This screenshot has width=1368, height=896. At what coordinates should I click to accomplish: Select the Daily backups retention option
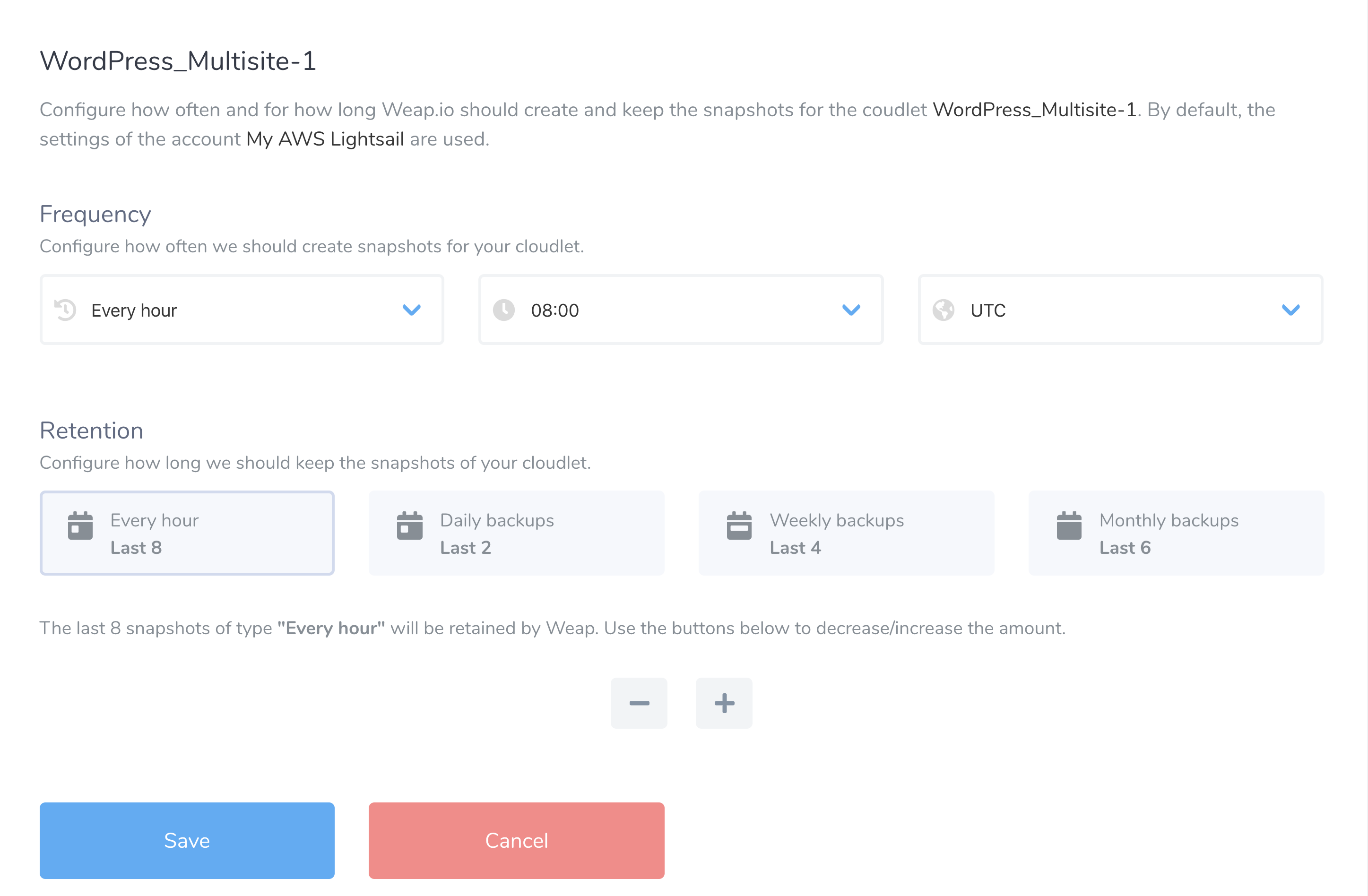(516, 533)
